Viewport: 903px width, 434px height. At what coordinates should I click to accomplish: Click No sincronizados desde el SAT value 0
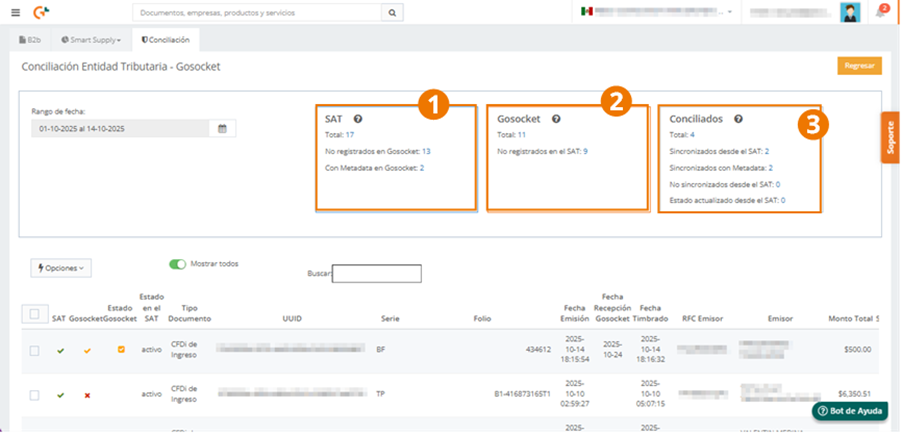[777, 184]
